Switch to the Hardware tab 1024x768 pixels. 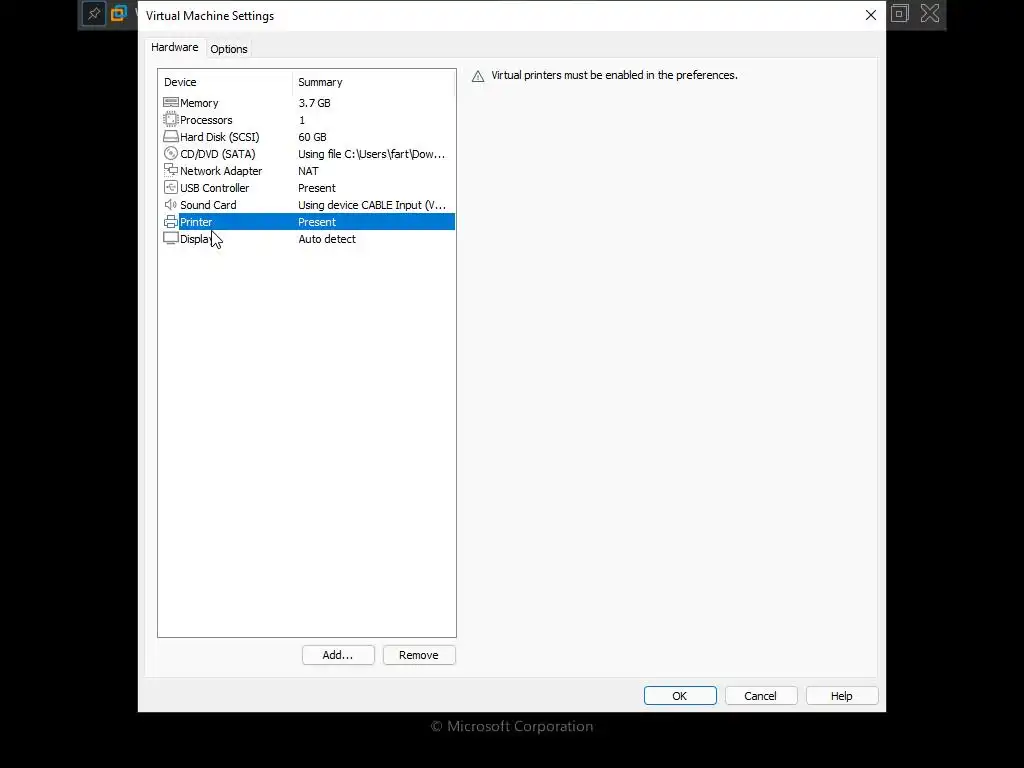coord(174,47)
